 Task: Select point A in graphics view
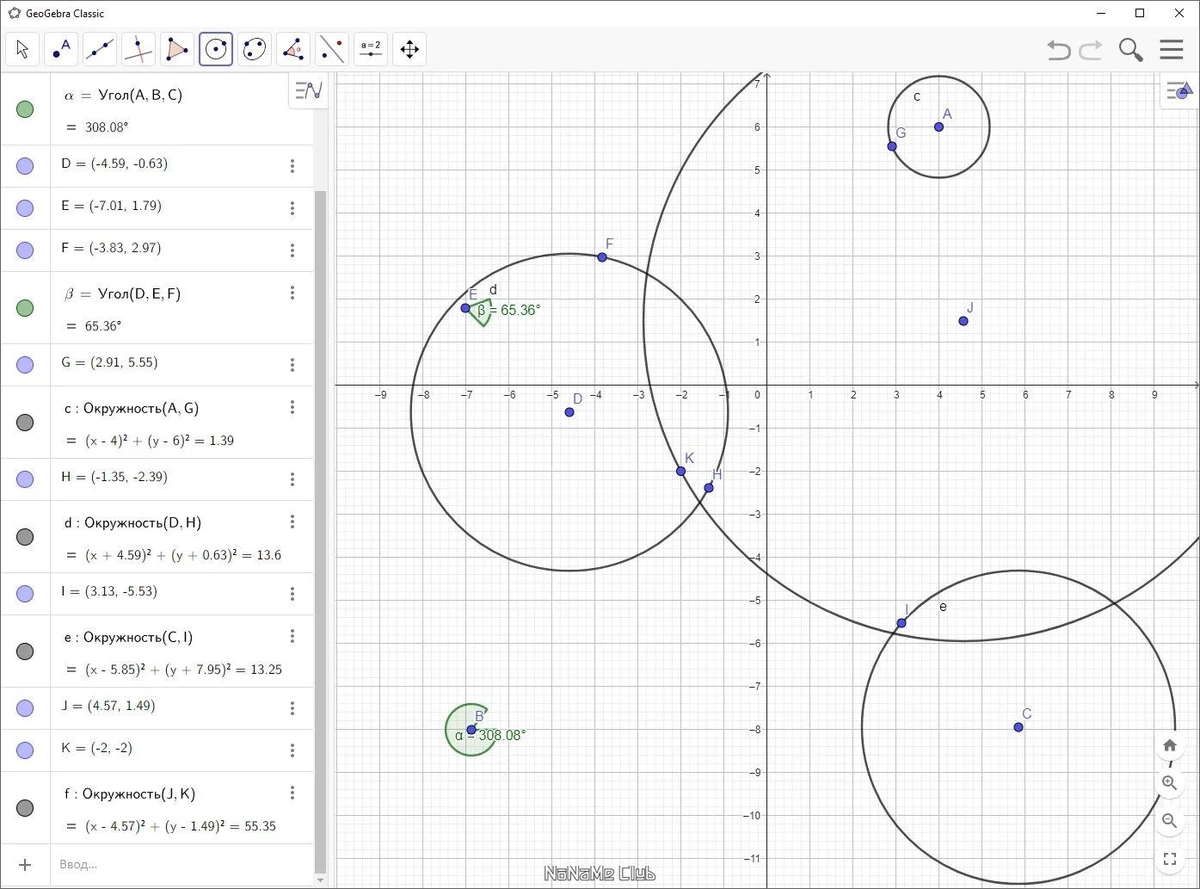click(939, 127)
